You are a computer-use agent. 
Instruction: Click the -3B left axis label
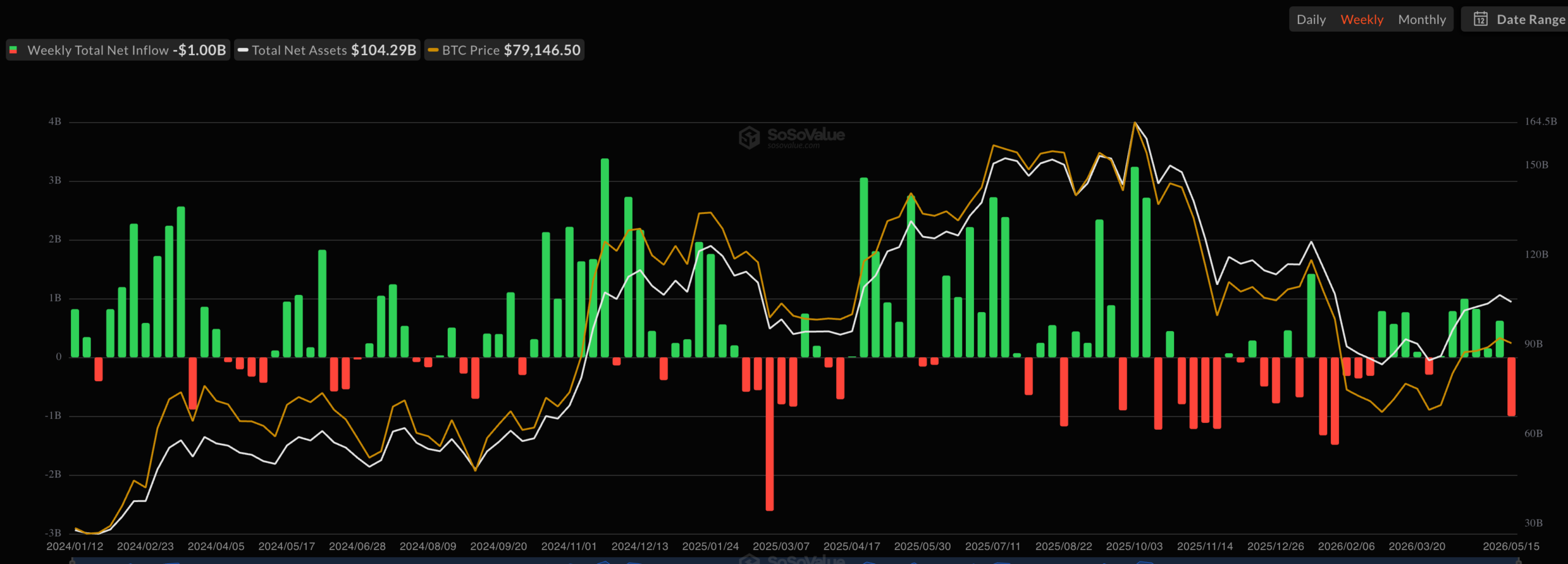[x=53, y=533]
